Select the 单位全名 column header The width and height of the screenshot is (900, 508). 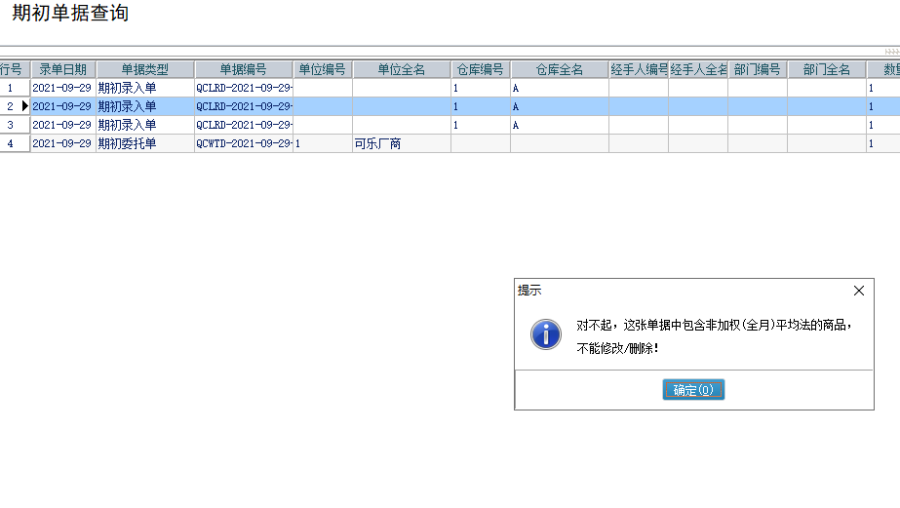tap(401, 70)
